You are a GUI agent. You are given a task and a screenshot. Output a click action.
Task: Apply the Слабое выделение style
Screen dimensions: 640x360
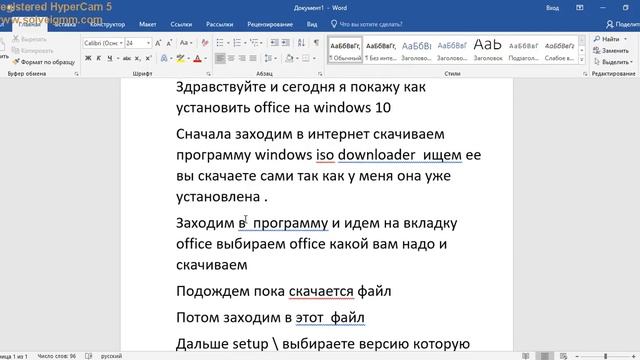pos(559,51)
